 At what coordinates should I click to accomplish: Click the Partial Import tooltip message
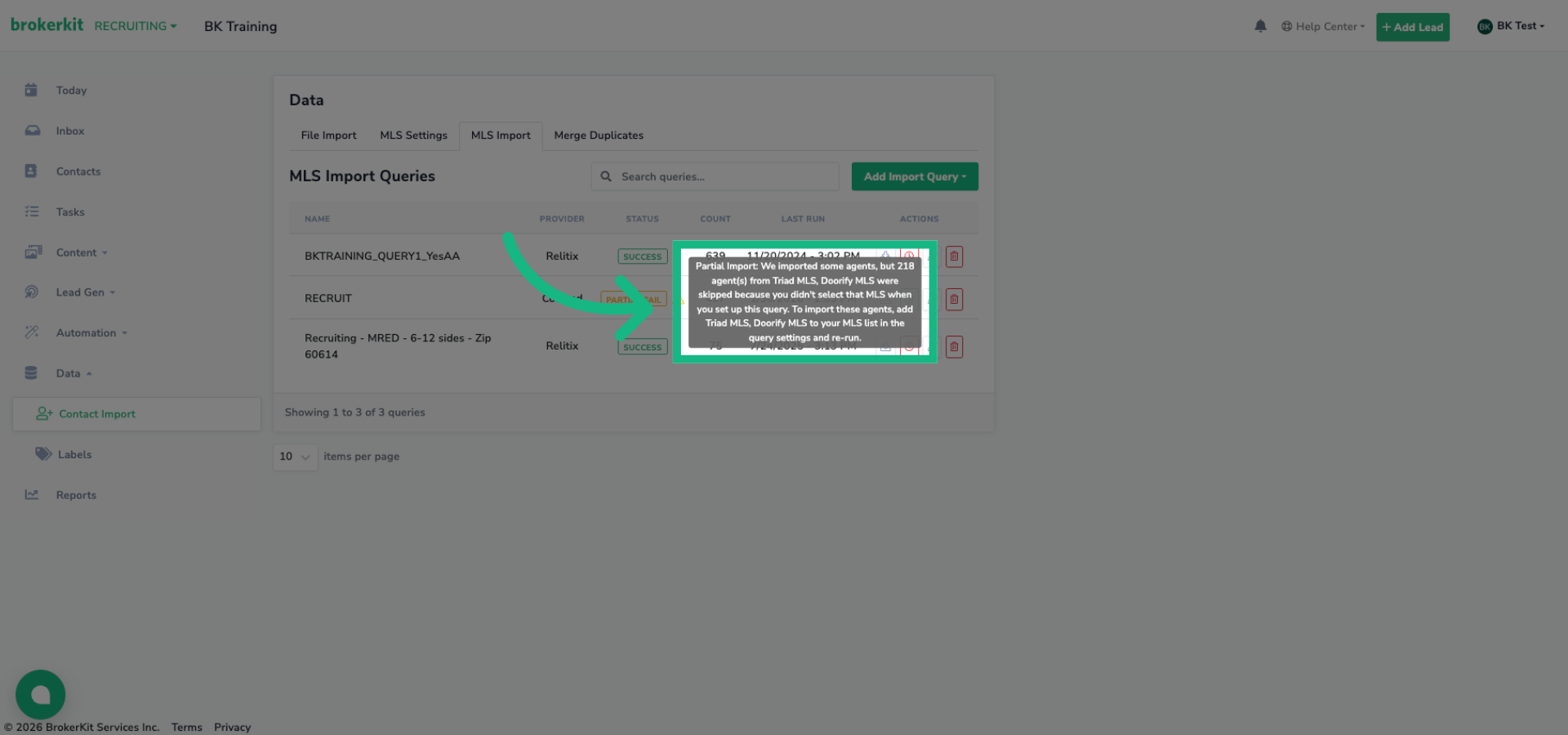click(804, 302)
